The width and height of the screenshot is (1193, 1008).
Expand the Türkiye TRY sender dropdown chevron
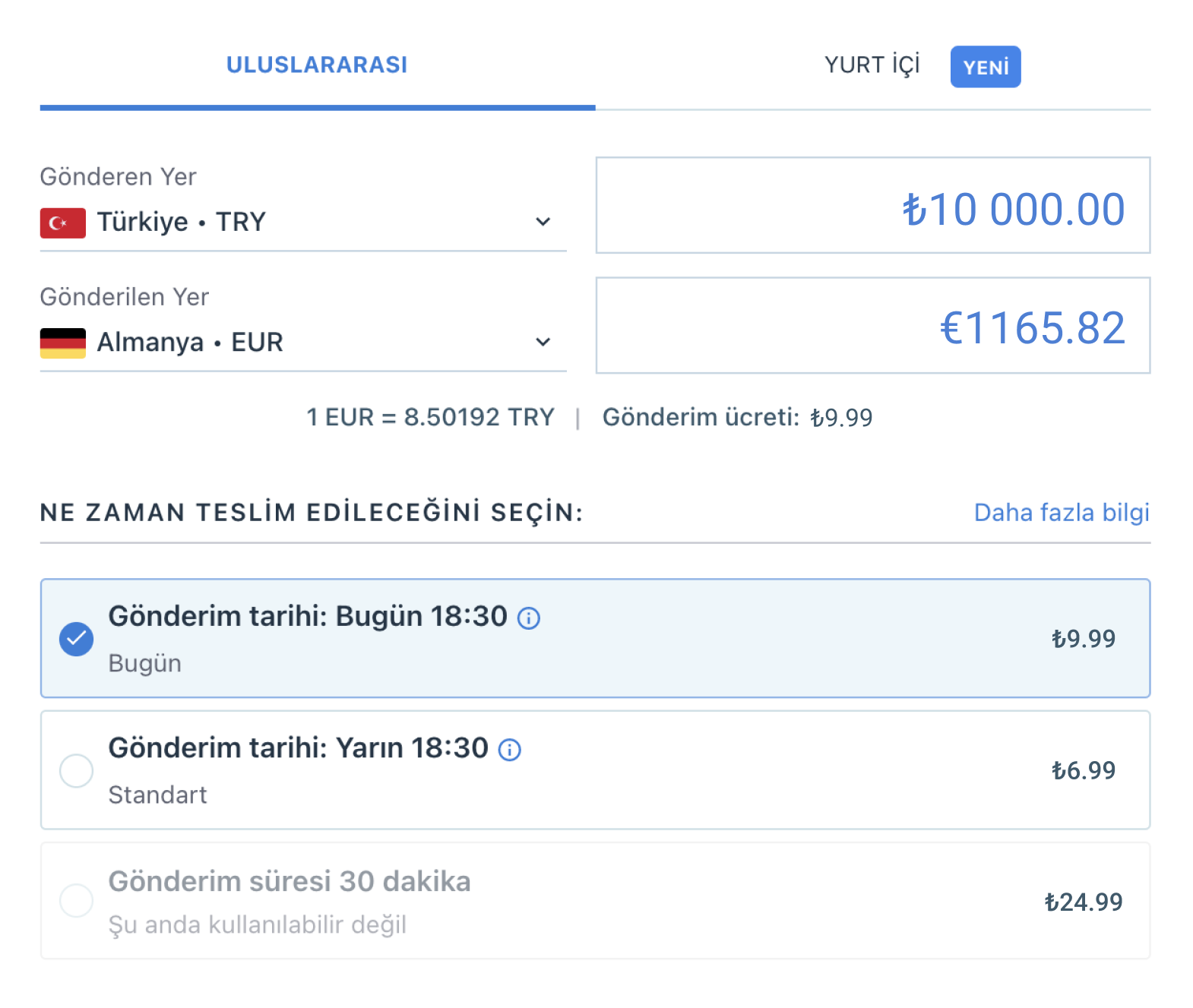click(543, 222)
